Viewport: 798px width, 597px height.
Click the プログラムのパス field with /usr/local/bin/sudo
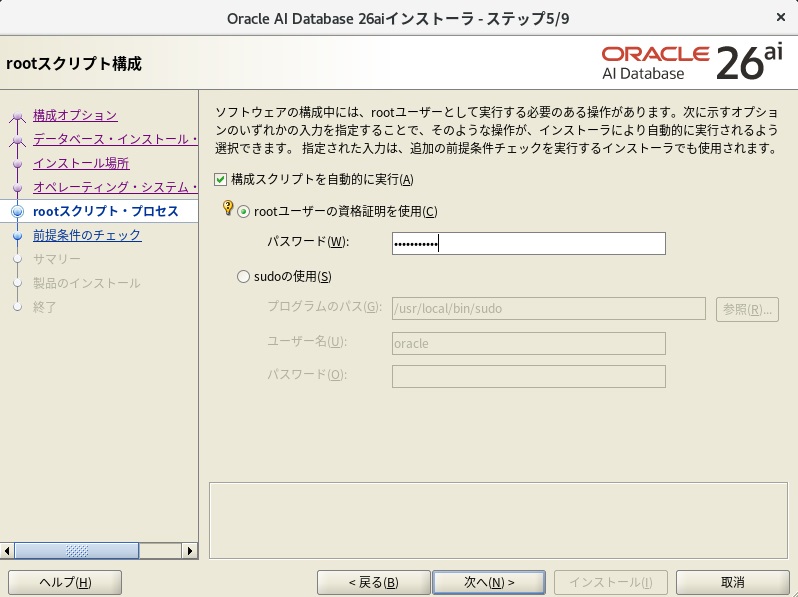point(549,309)
